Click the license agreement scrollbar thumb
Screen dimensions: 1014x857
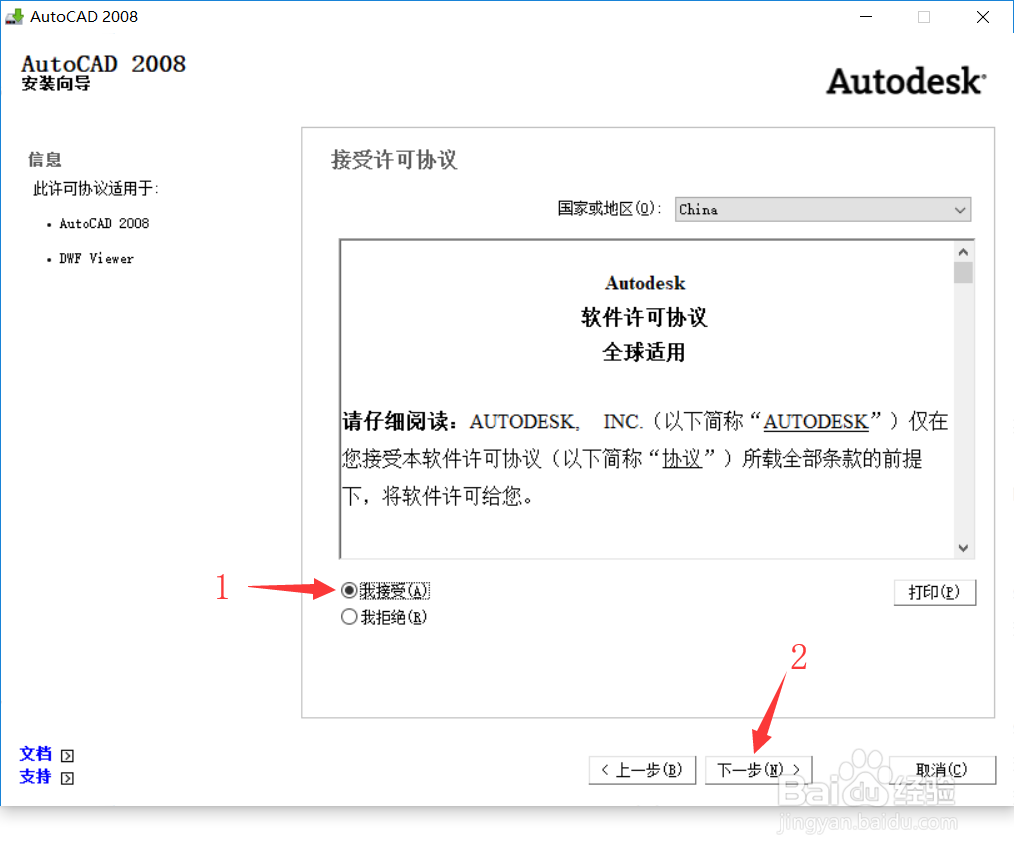pyautogui.click(x=963, y=272)
